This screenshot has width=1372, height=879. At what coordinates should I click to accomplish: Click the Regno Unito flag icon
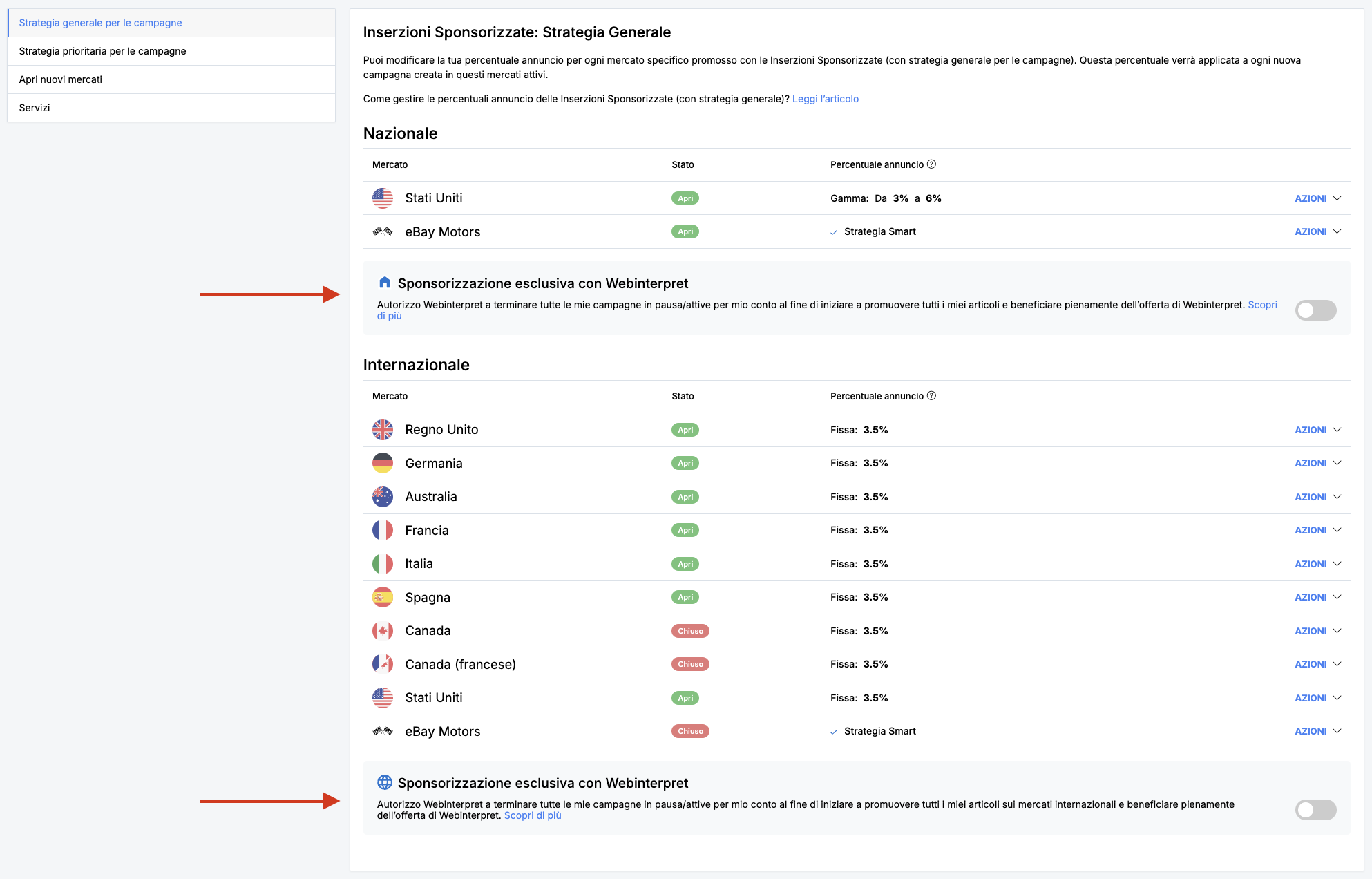[383, 430]
